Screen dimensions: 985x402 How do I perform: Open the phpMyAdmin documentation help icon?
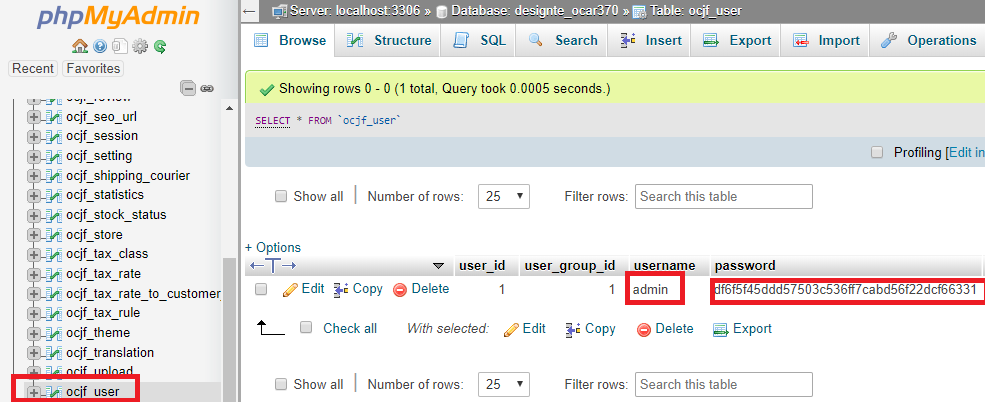point(100,46)
